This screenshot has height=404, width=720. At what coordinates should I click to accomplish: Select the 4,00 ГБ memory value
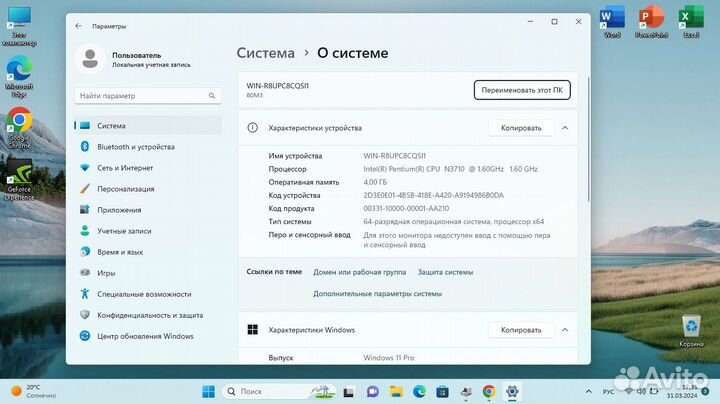[375, 182]
